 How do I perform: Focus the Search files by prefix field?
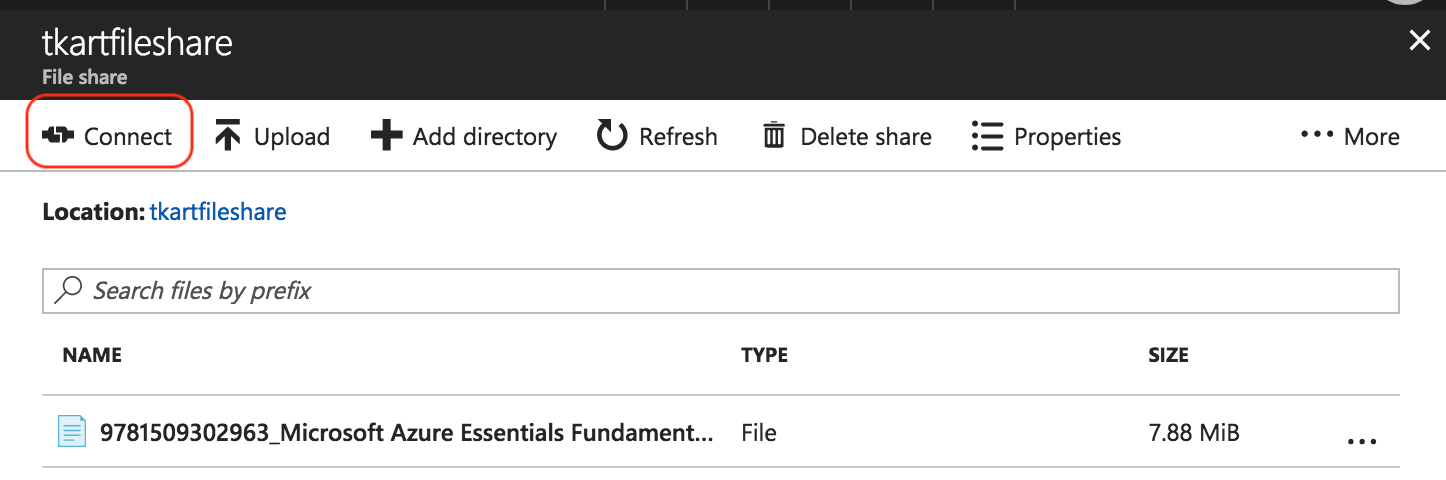point(720,291)
